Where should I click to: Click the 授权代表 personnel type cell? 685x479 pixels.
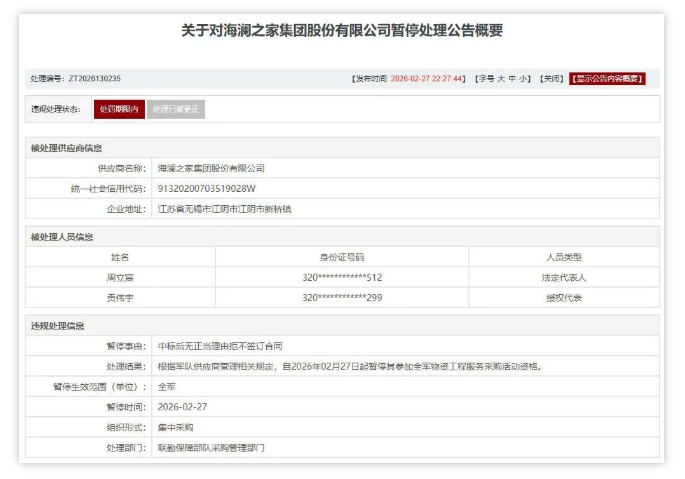click(563, 297)
